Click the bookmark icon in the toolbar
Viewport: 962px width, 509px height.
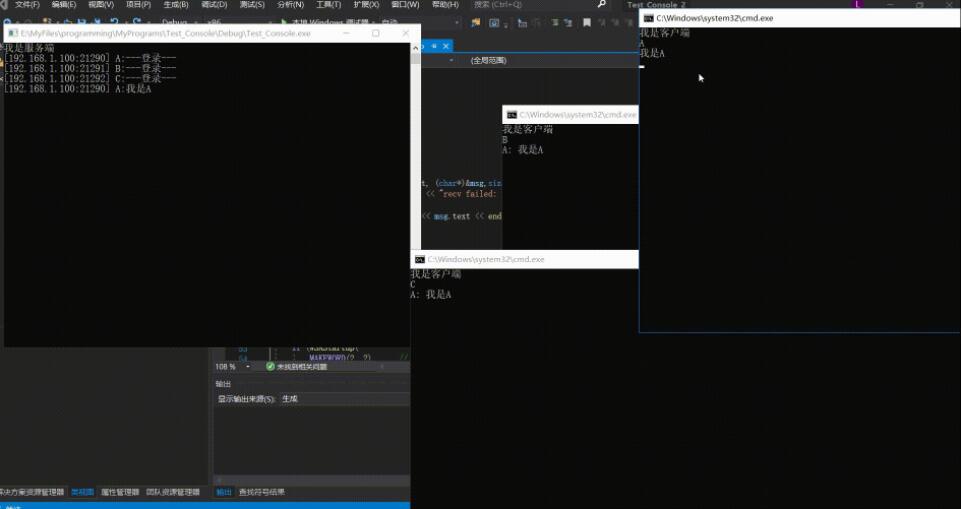tap(587, 23)
